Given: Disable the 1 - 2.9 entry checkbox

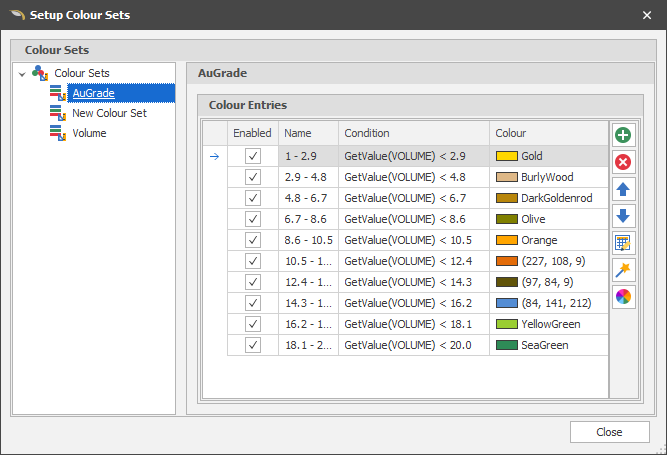Looking at the screenshot, I should [253, 156].
